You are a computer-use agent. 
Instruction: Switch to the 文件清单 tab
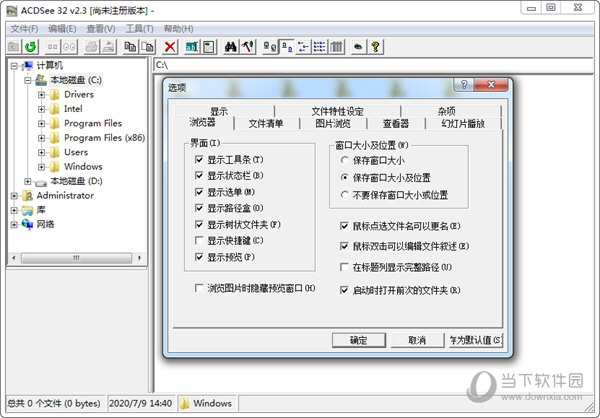pyautogui.click(x=266, y=124)
